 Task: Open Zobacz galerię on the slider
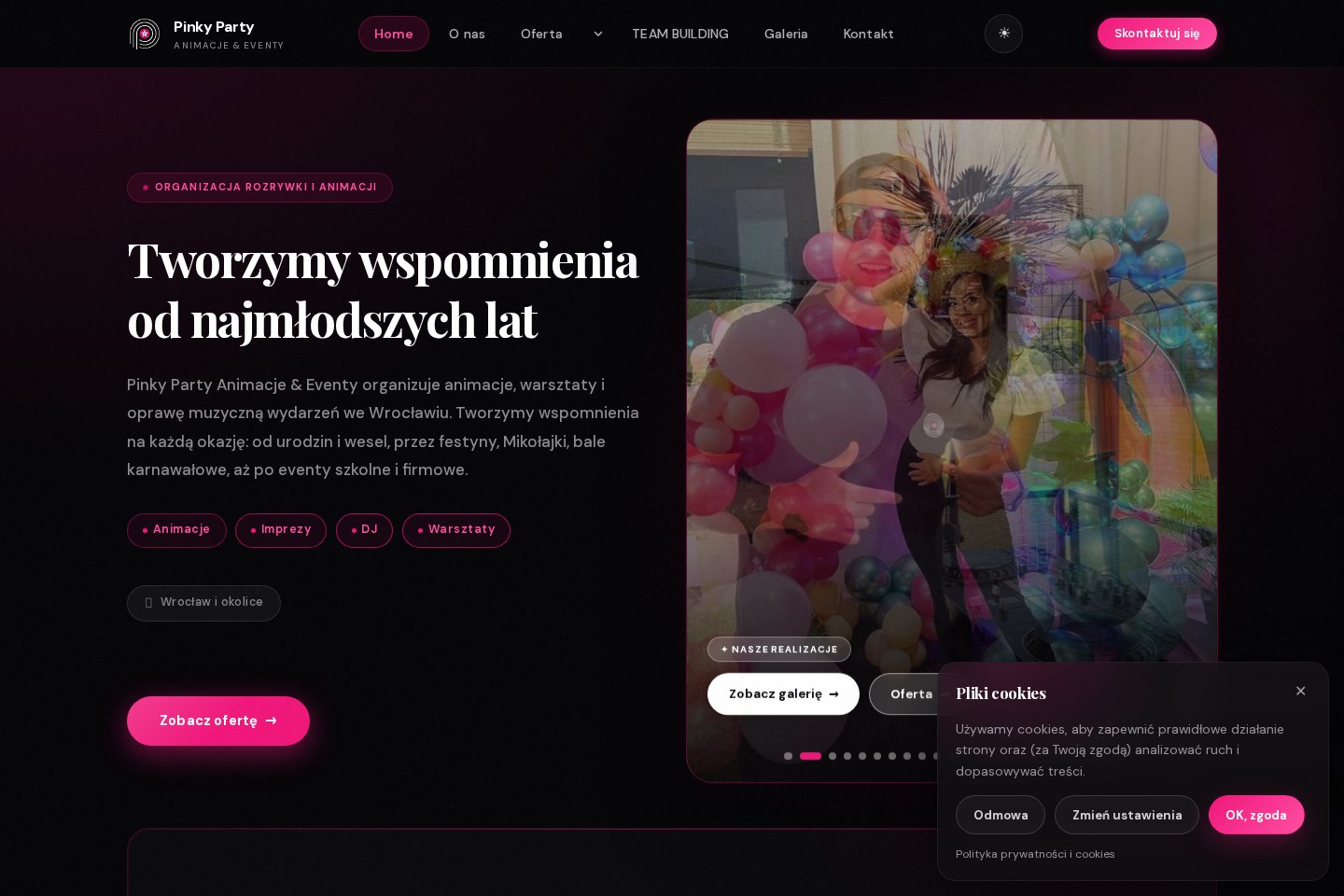[783, 693]
